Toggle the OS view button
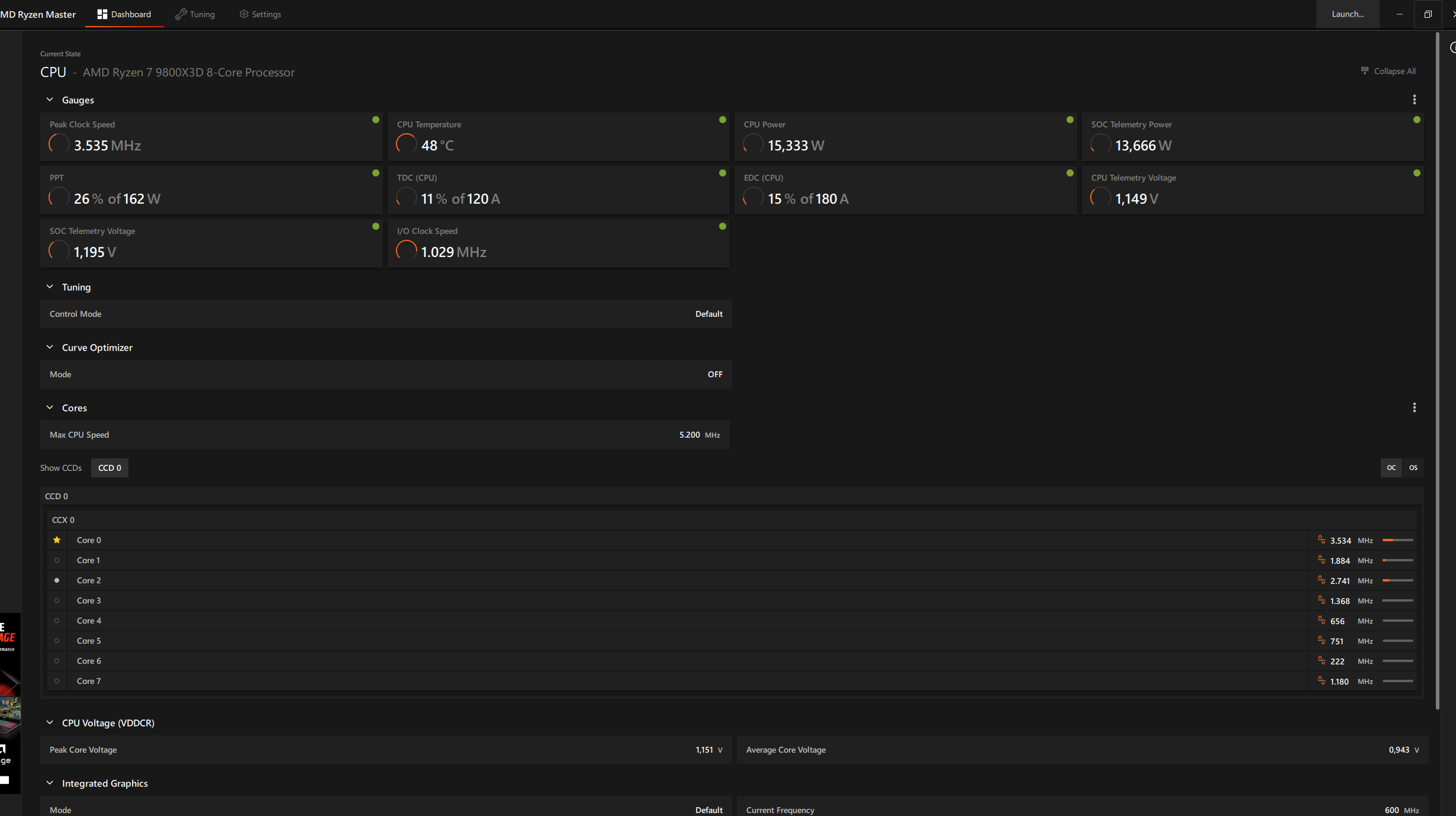Screen dimensions: 1456x816 1413,468
